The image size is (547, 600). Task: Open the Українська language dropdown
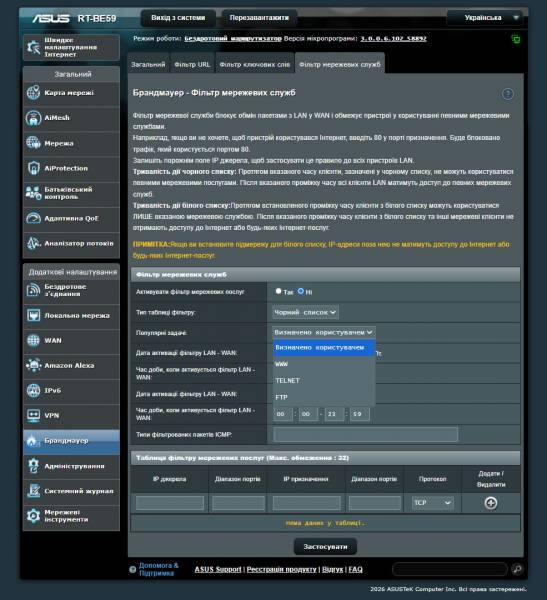485,18
